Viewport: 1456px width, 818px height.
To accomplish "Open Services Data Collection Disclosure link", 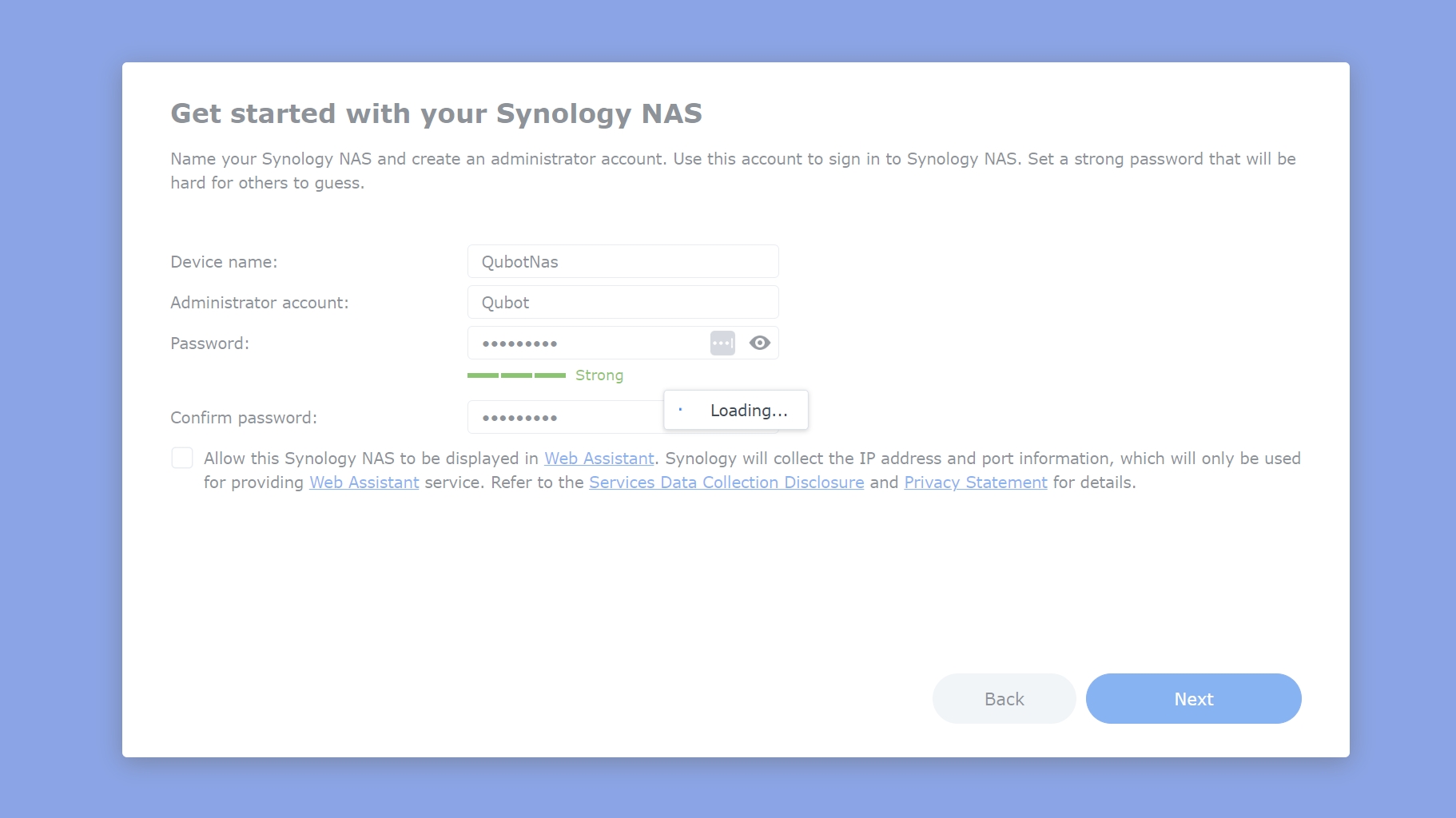I will (726, 482).
